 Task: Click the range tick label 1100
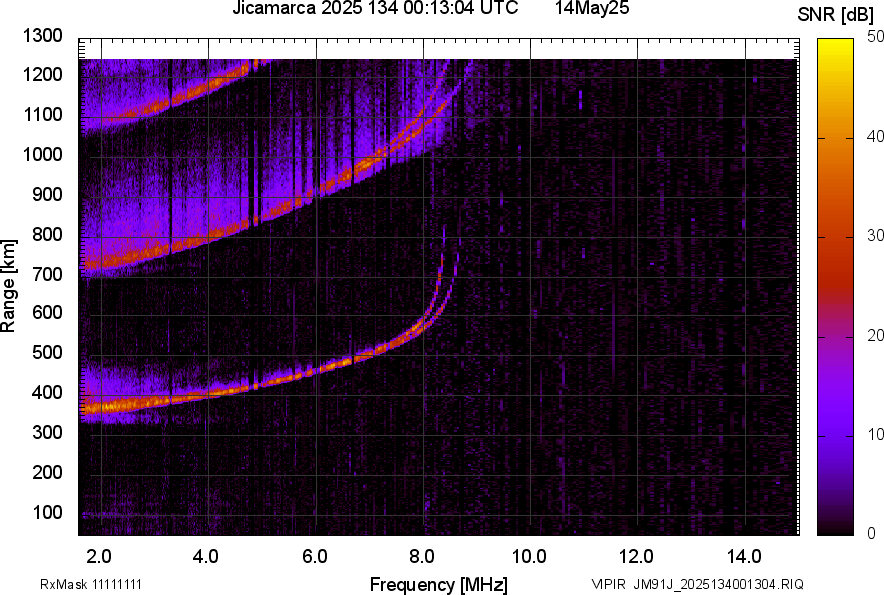[x=42, y=114]
